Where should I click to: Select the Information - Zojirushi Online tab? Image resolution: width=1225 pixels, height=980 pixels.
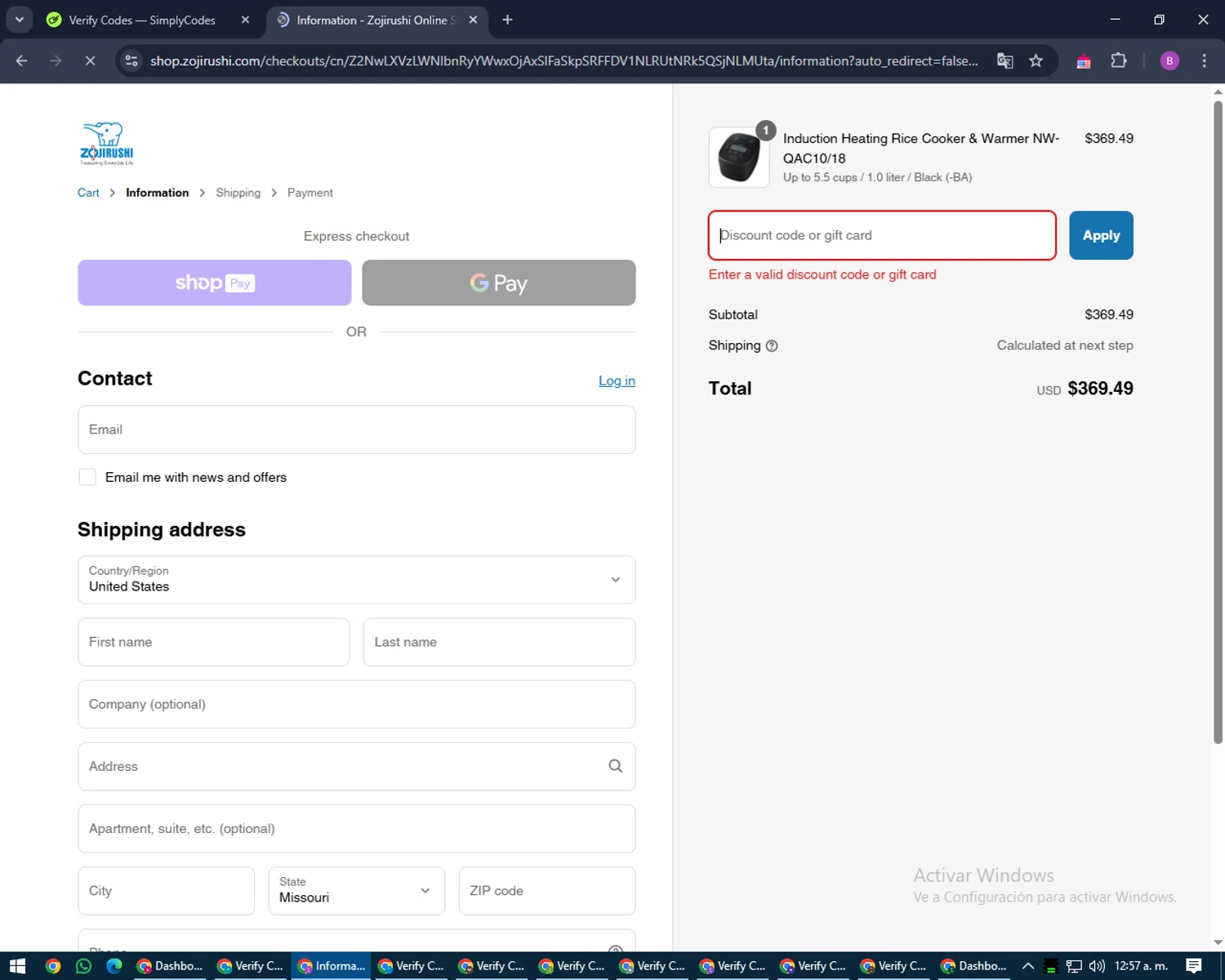376,20
